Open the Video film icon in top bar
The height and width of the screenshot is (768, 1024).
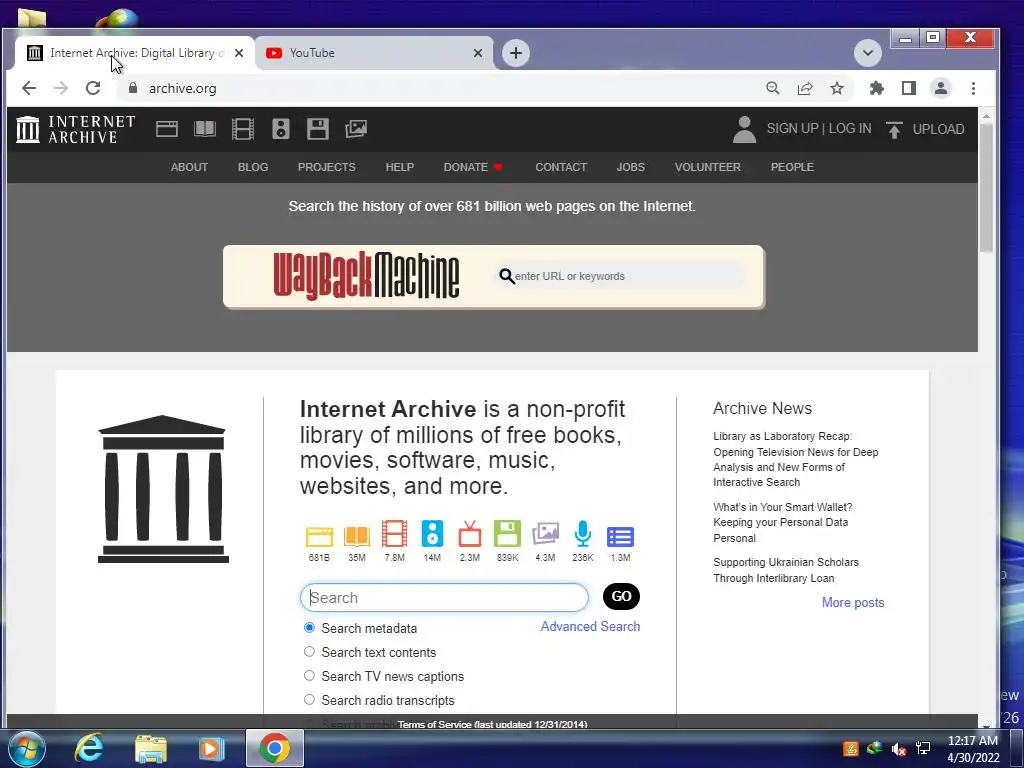(242, 129)
